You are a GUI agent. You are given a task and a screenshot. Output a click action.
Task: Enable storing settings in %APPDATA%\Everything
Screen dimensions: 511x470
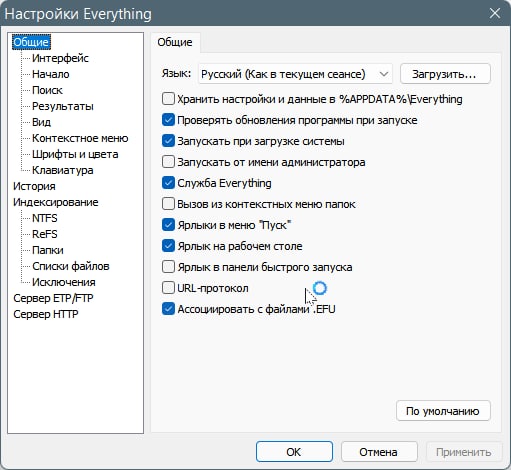168,99
